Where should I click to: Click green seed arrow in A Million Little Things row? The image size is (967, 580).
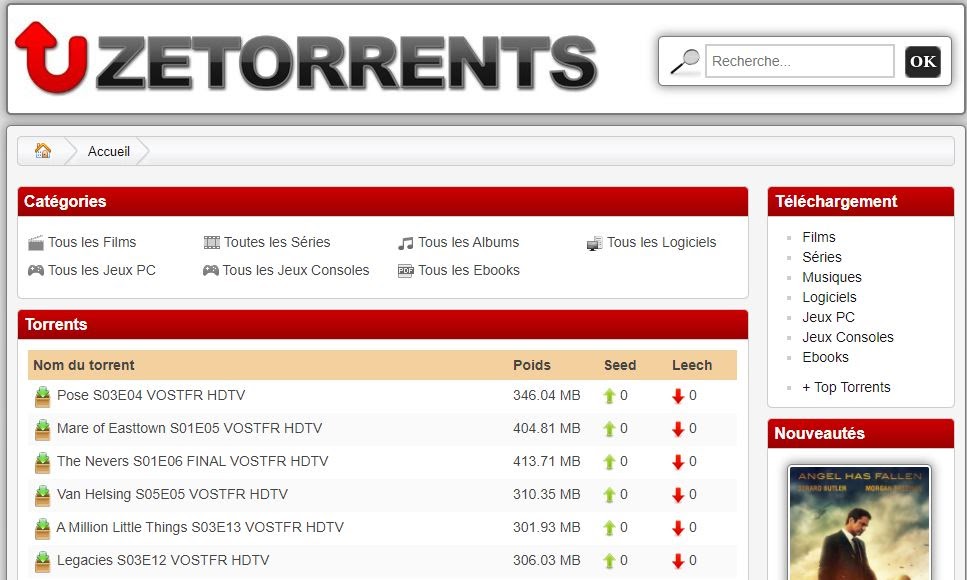tap(609, 528)
